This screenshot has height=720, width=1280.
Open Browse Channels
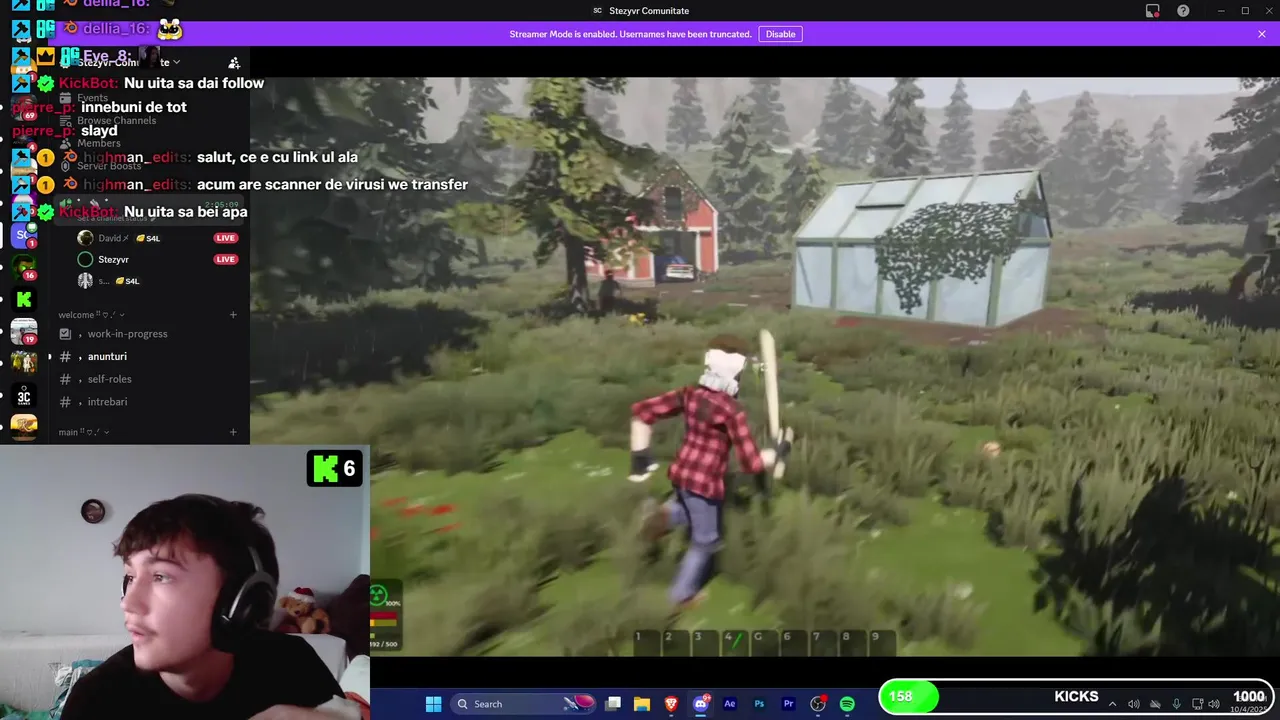pyautogui.click(x=116, y=120)
